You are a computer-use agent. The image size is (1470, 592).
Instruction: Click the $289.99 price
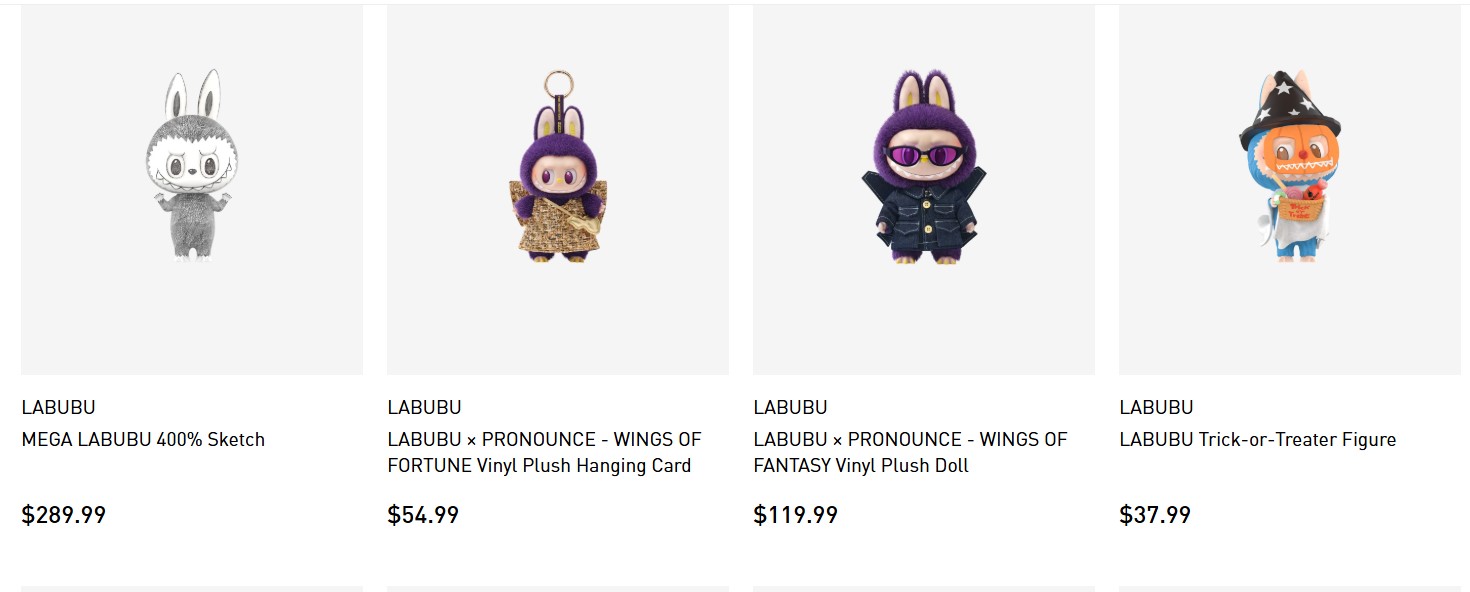pyautogui.click(x=64, y=515)
